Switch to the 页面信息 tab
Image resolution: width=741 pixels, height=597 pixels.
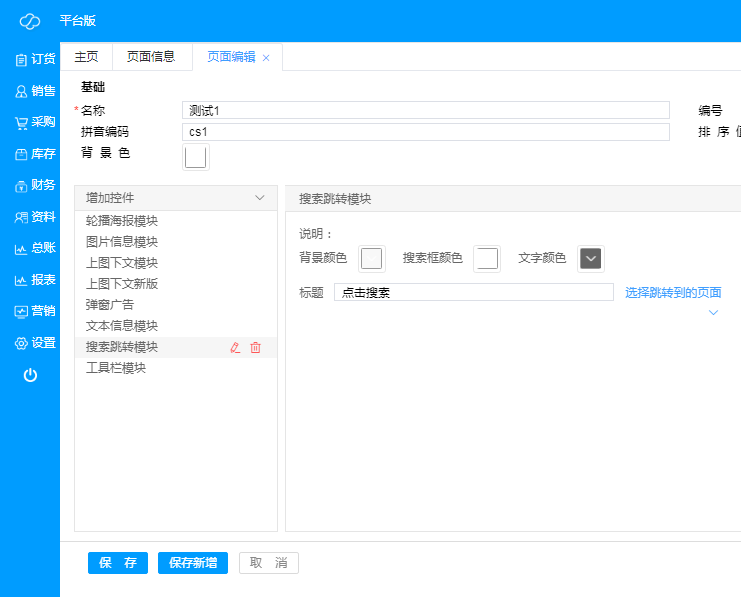click(x=151, y=57)
